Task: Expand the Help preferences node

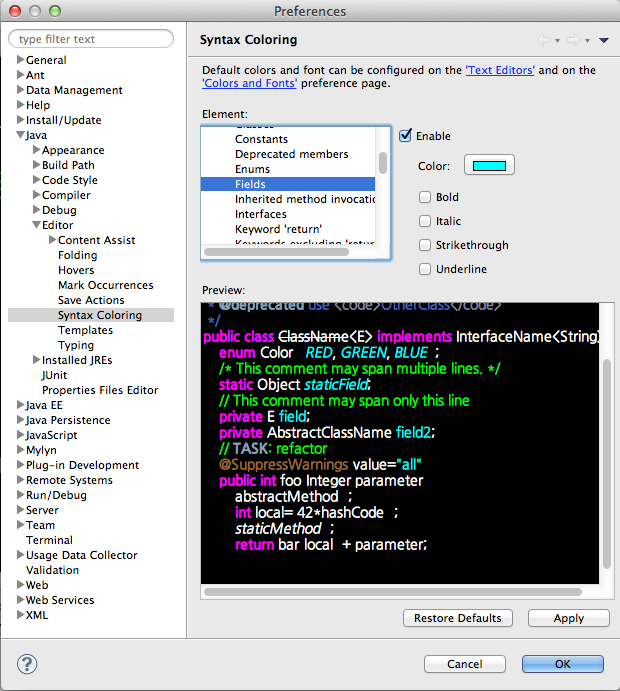Action: click(x=20, y=104)
